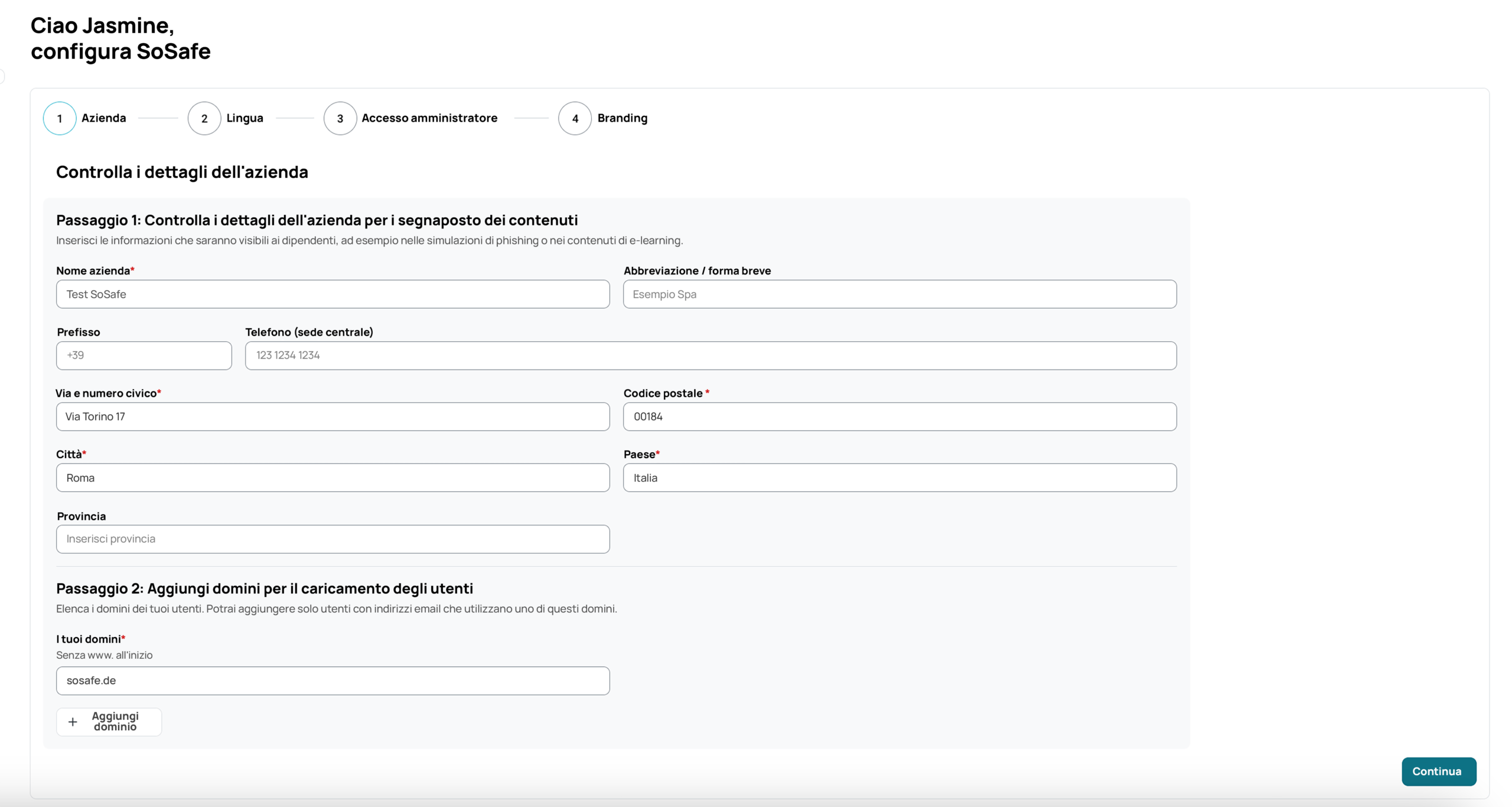Focus the Paese field containing Italia
The image size is (1512, 807).
[900, 478]
